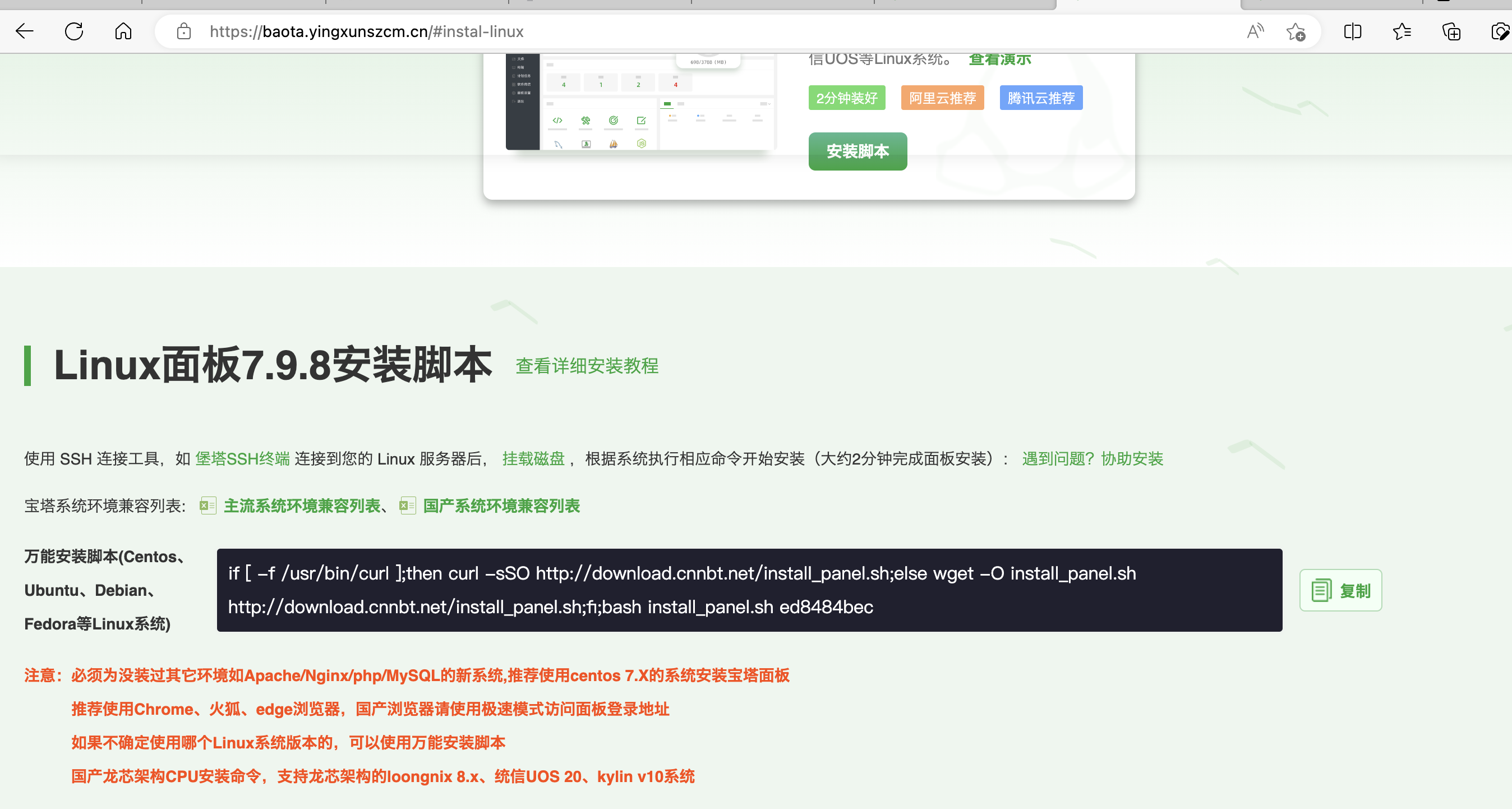Screen dimensions: 1512x809
Task: Click the 2分钟装好 tag
Action: 846,98
